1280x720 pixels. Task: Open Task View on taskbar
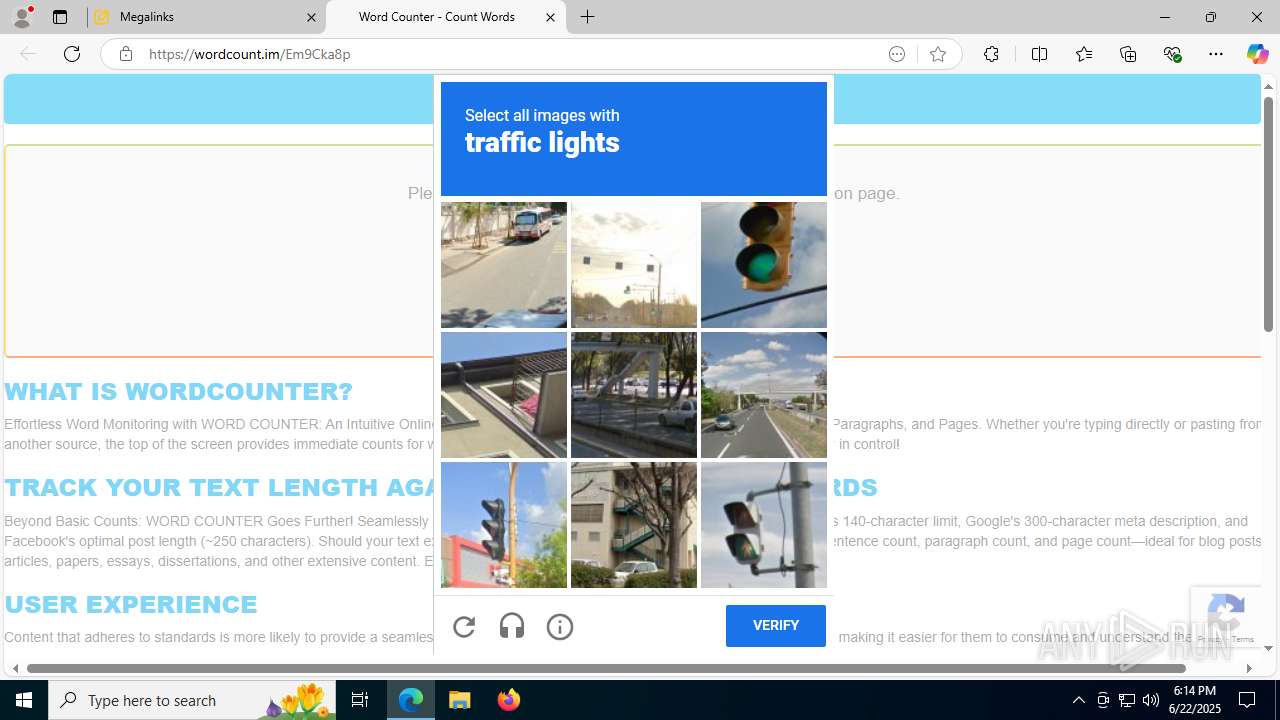point(360,700)
